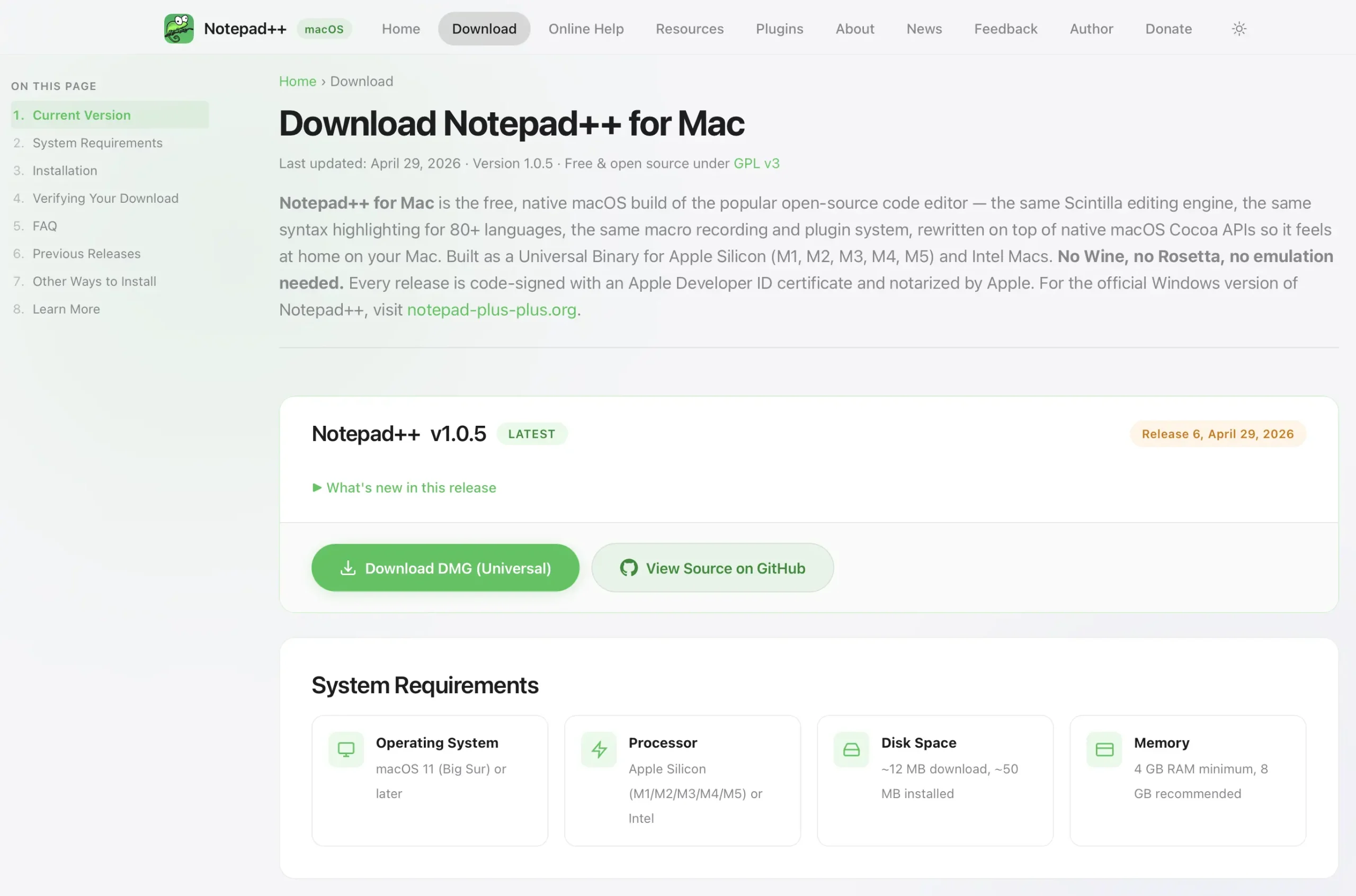Click the Processor lightning bolt icon

click(599, 749)
